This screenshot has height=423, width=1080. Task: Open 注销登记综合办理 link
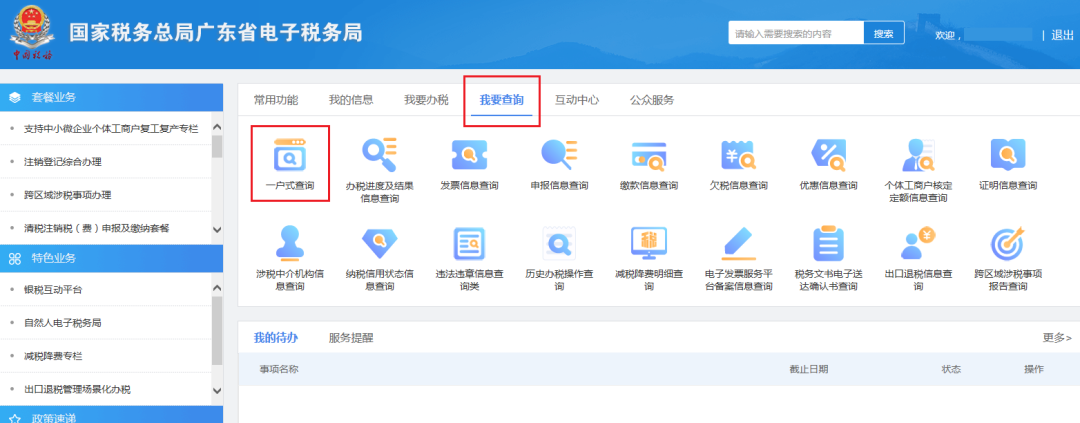63,162
